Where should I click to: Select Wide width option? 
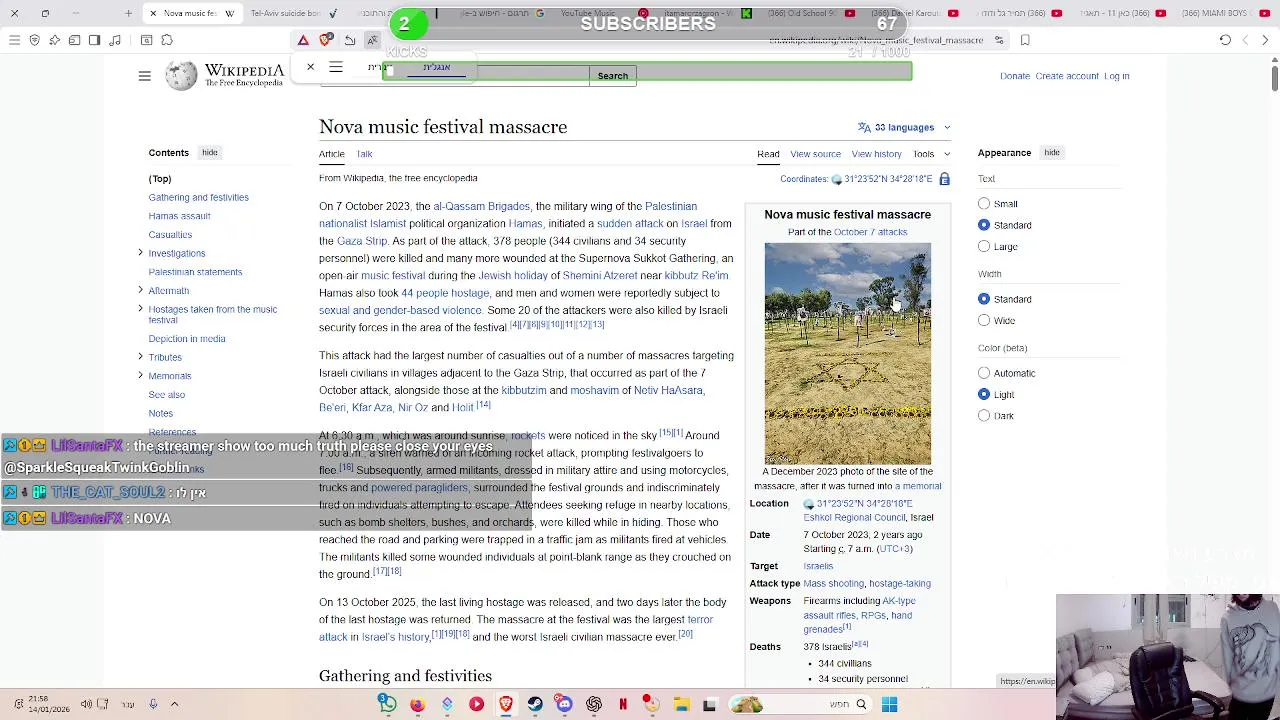click(984, 321)
